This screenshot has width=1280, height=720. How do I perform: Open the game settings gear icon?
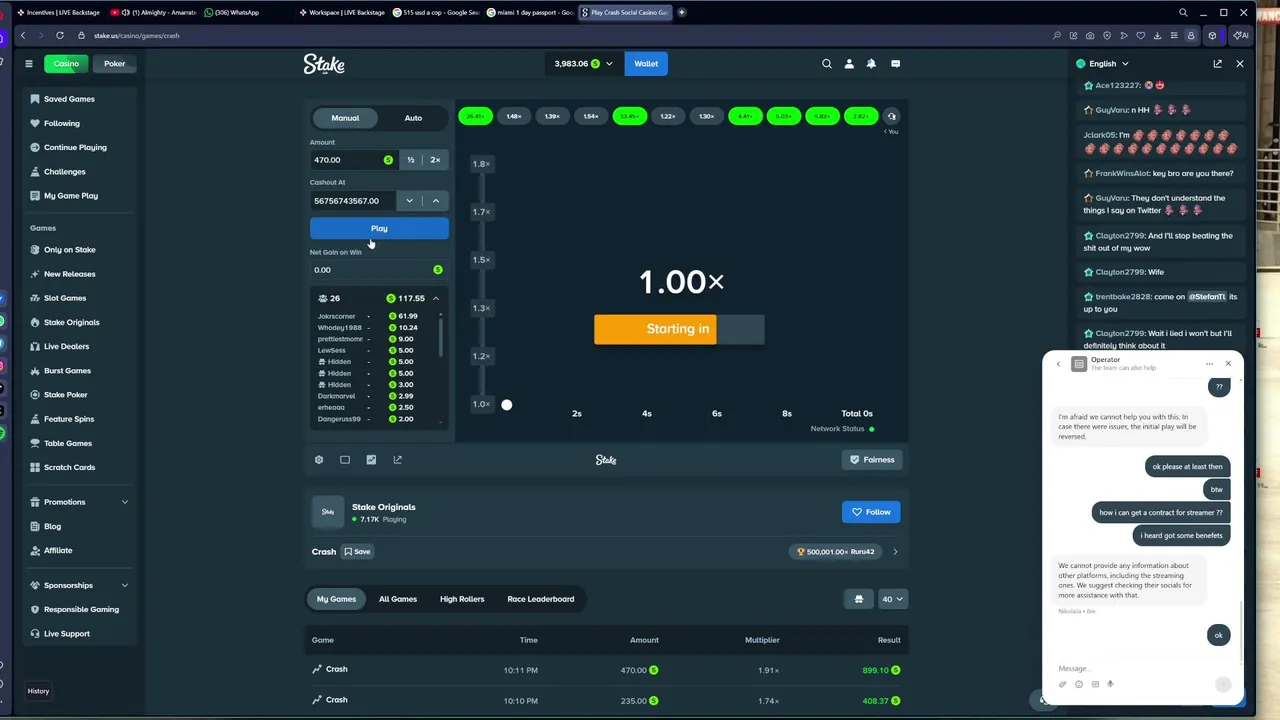[319, 460]
